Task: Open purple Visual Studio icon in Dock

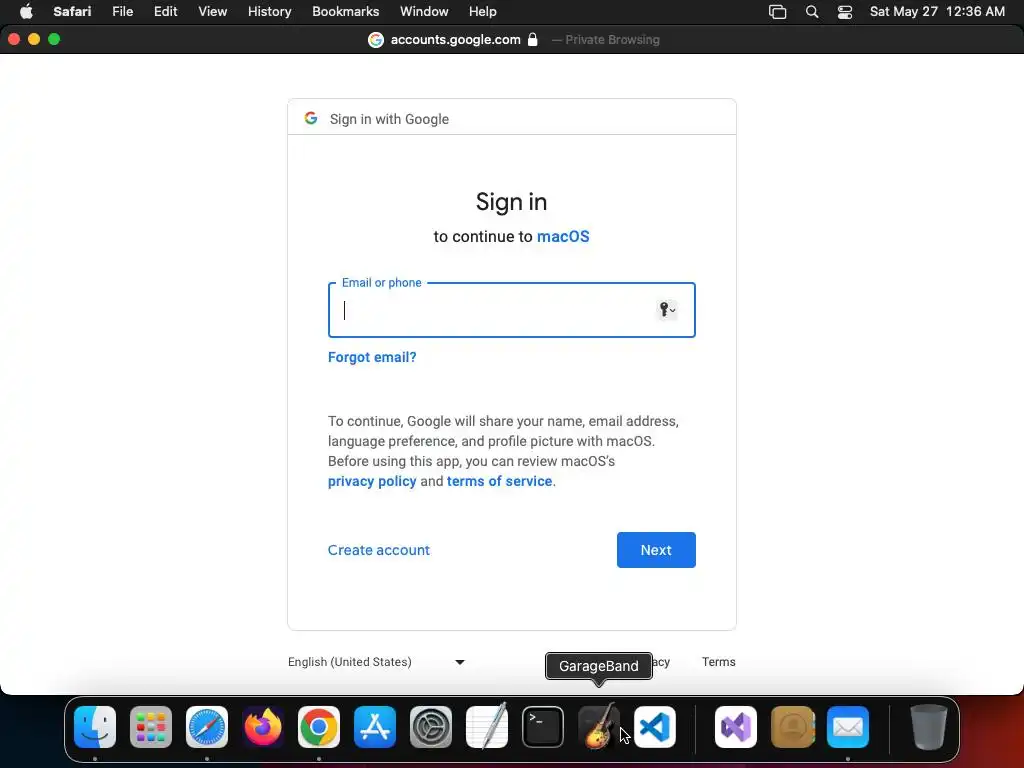Action: click(736, 727)
